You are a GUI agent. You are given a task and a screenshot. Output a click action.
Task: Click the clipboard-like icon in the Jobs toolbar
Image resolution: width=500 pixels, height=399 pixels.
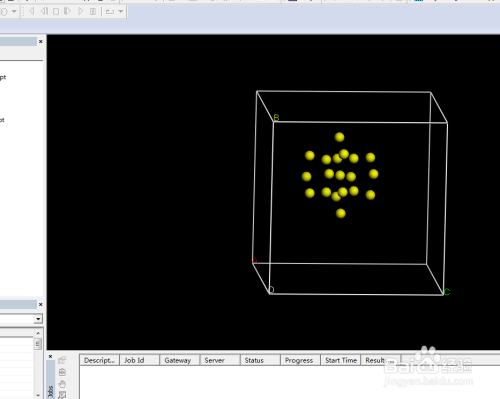point(62,372)
